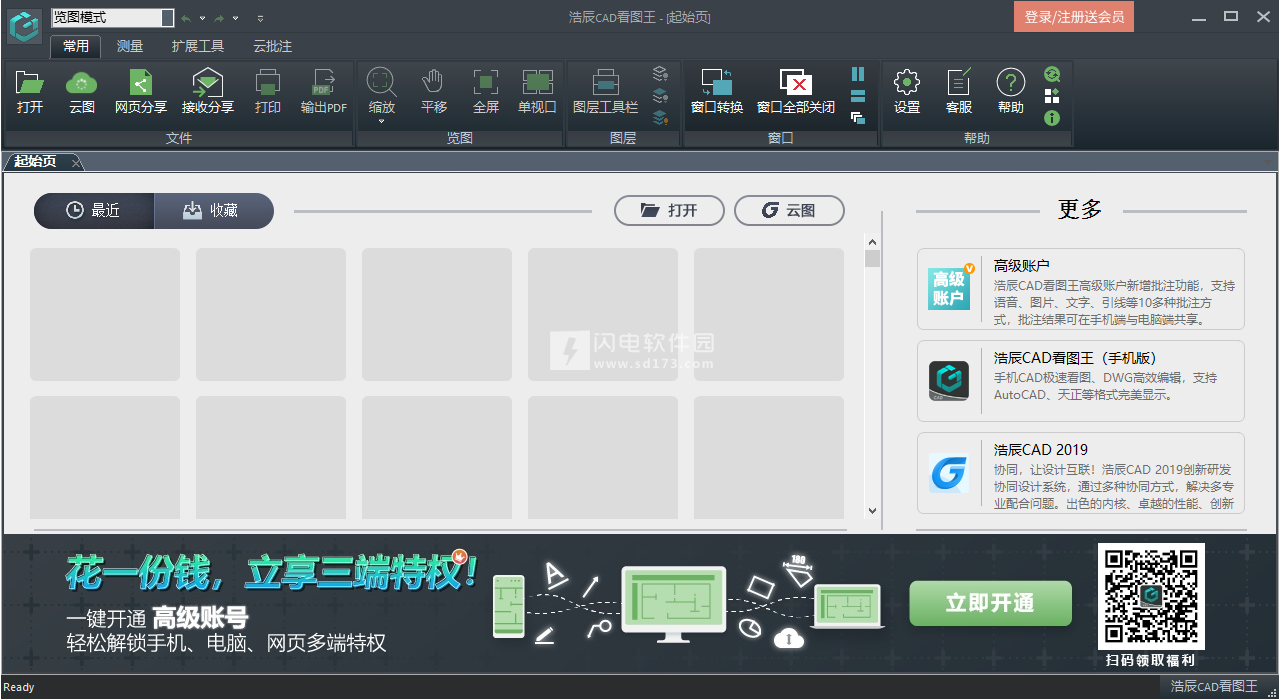Click the bottom layer-stack icon in 图层 group

(660, 118)
